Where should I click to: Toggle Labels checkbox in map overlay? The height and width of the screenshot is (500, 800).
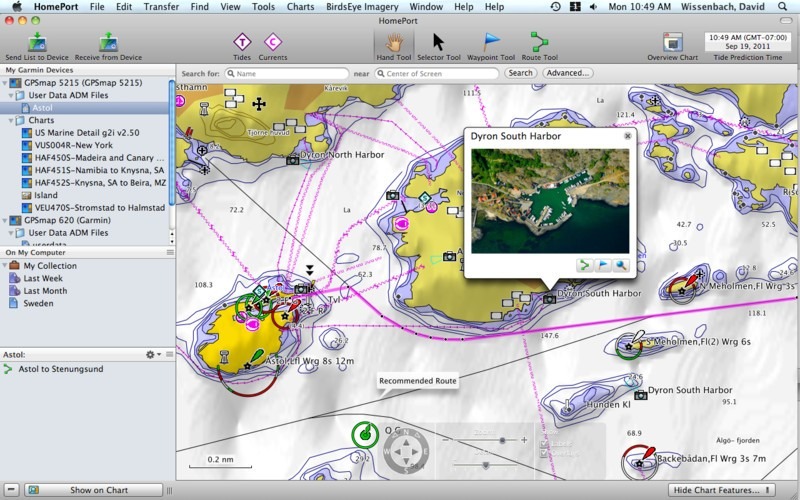[x=544, y=444]
